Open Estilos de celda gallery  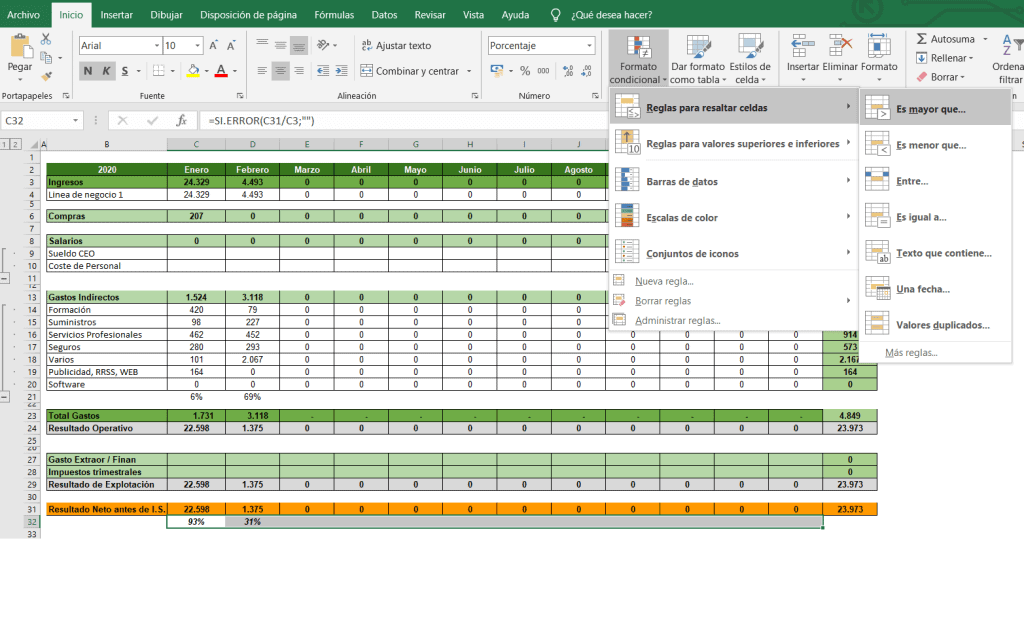750,59
